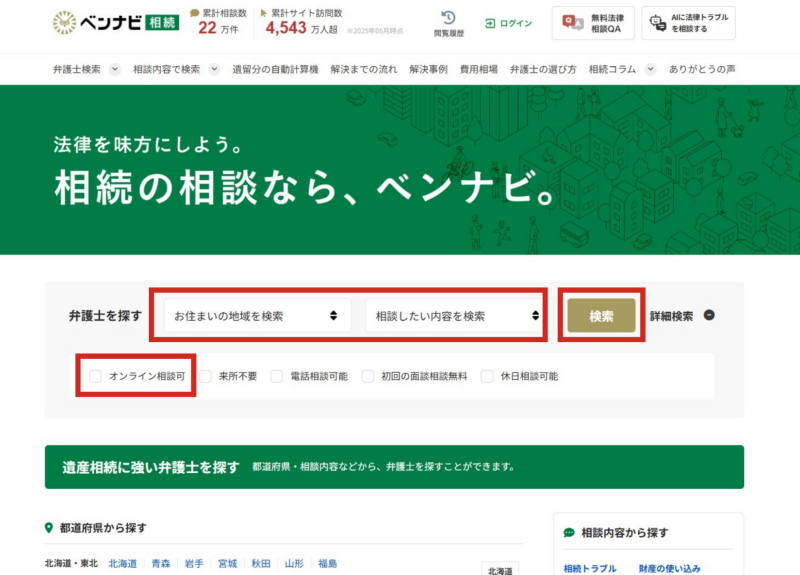Screen dimensions: 800x575
Task: Click the map pin icon by 都道府県から探す
Action: click(x=49, y=528)
